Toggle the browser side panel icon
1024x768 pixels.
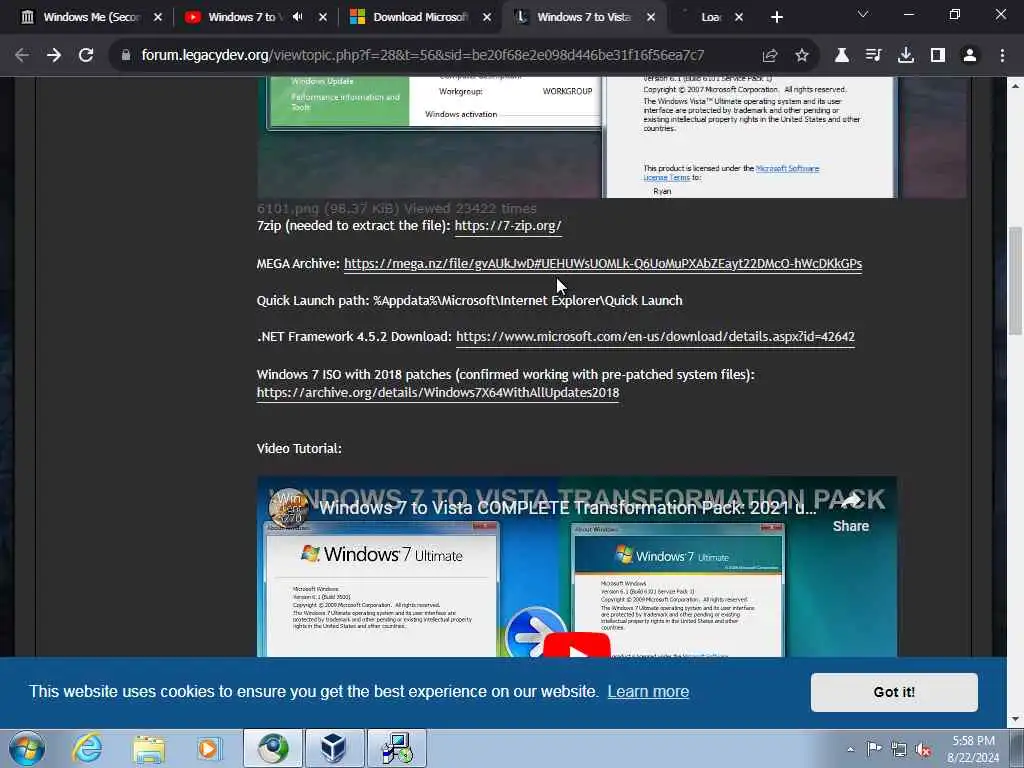coord(938,56)
